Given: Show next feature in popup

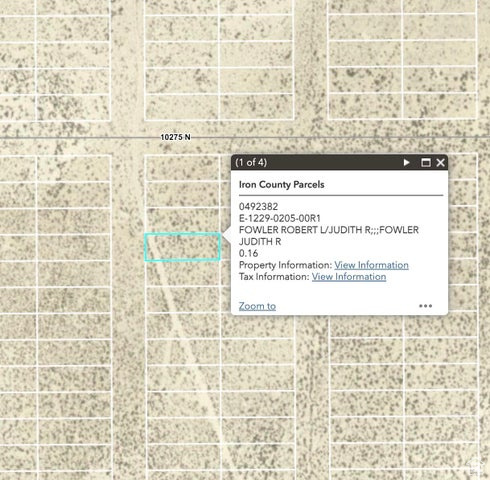Looking at the screenshot, I should [406, 162].
